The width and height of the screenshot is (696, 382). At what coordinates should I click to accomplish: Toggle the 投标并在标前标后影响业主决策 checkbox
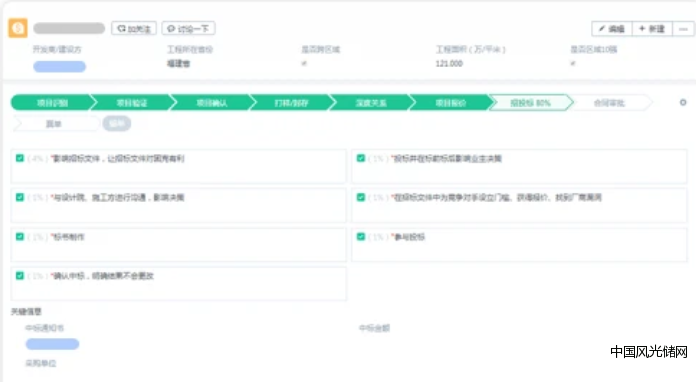pyautogui.click(x=361, y=158)
